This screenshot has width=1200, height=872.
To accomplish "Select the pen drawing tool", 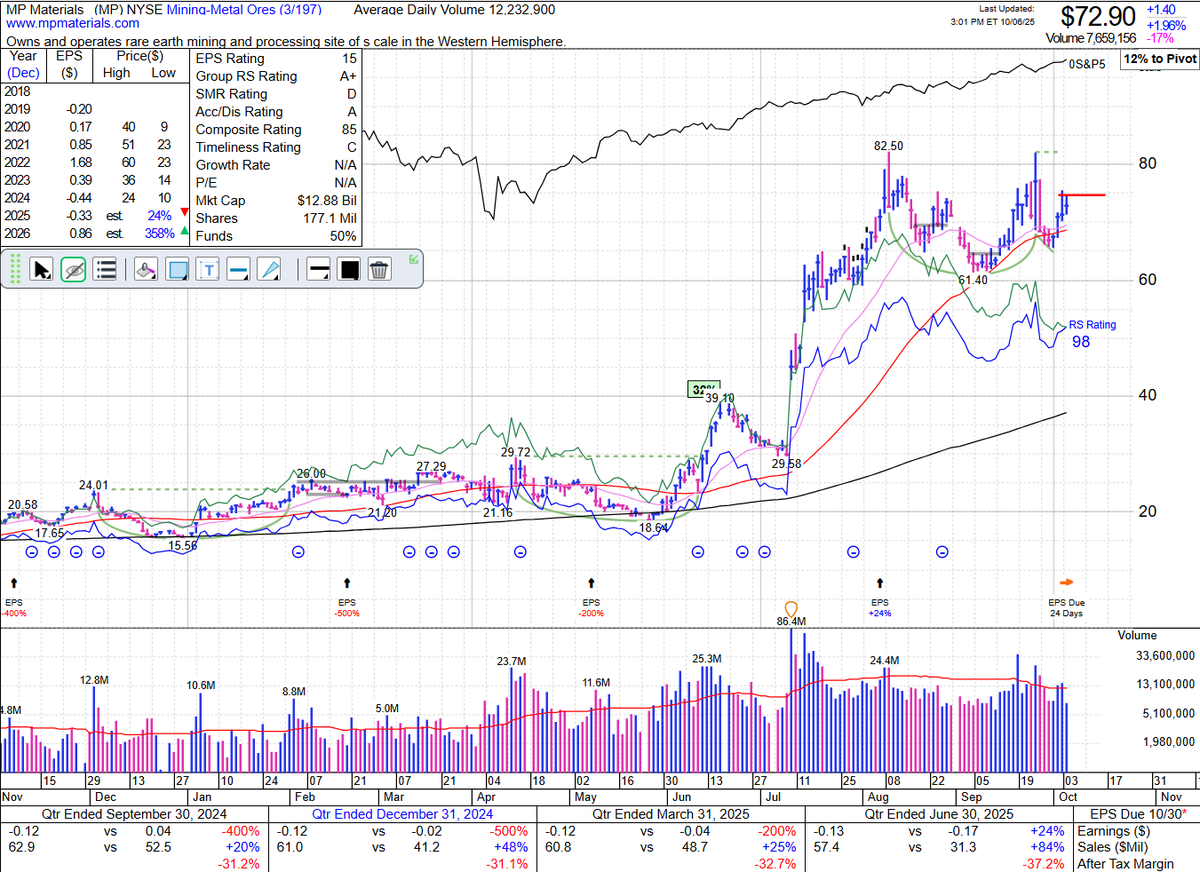I will pos(270,269).
